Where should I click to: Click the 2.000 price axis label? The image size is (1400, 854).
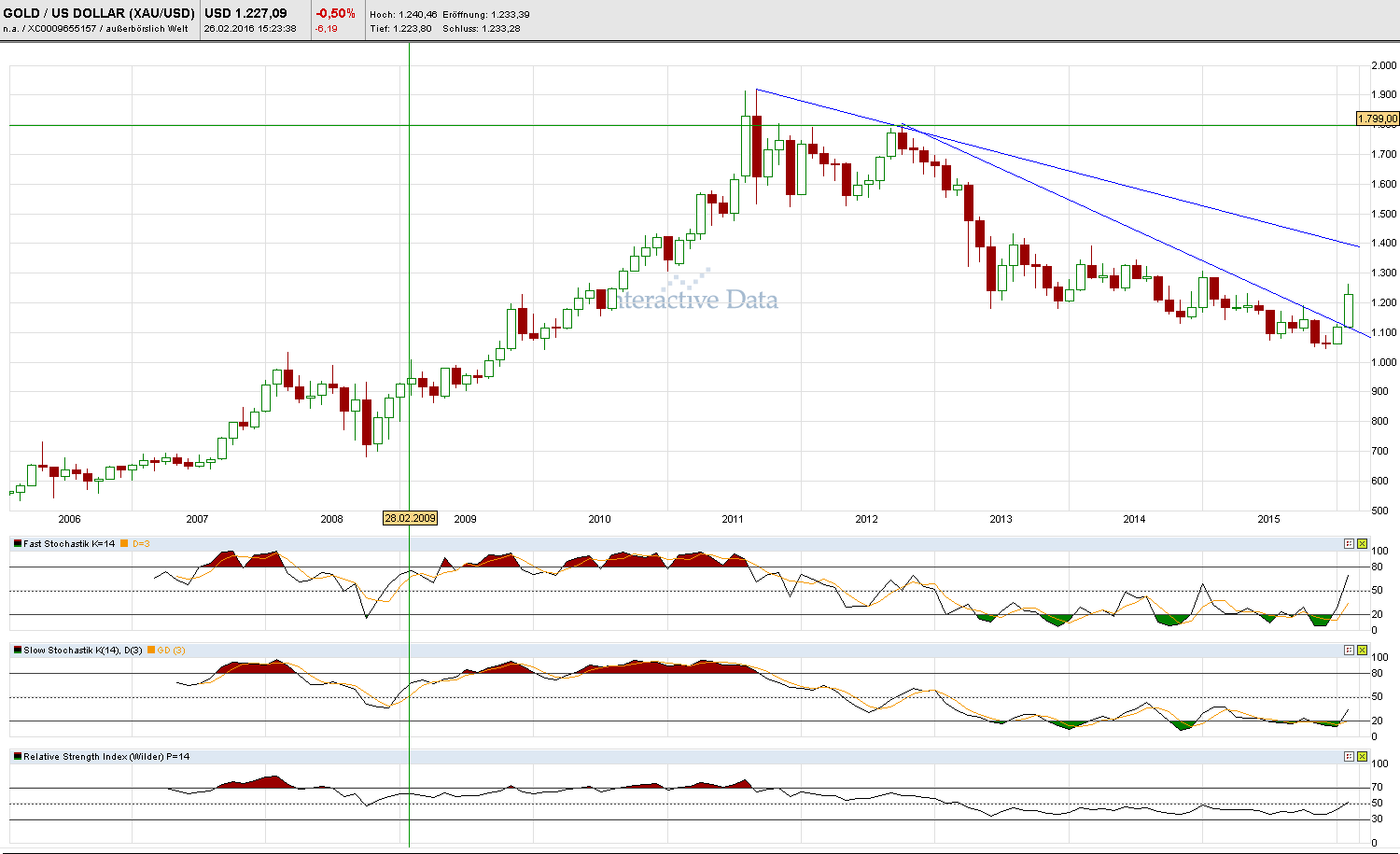point(1384,65)
